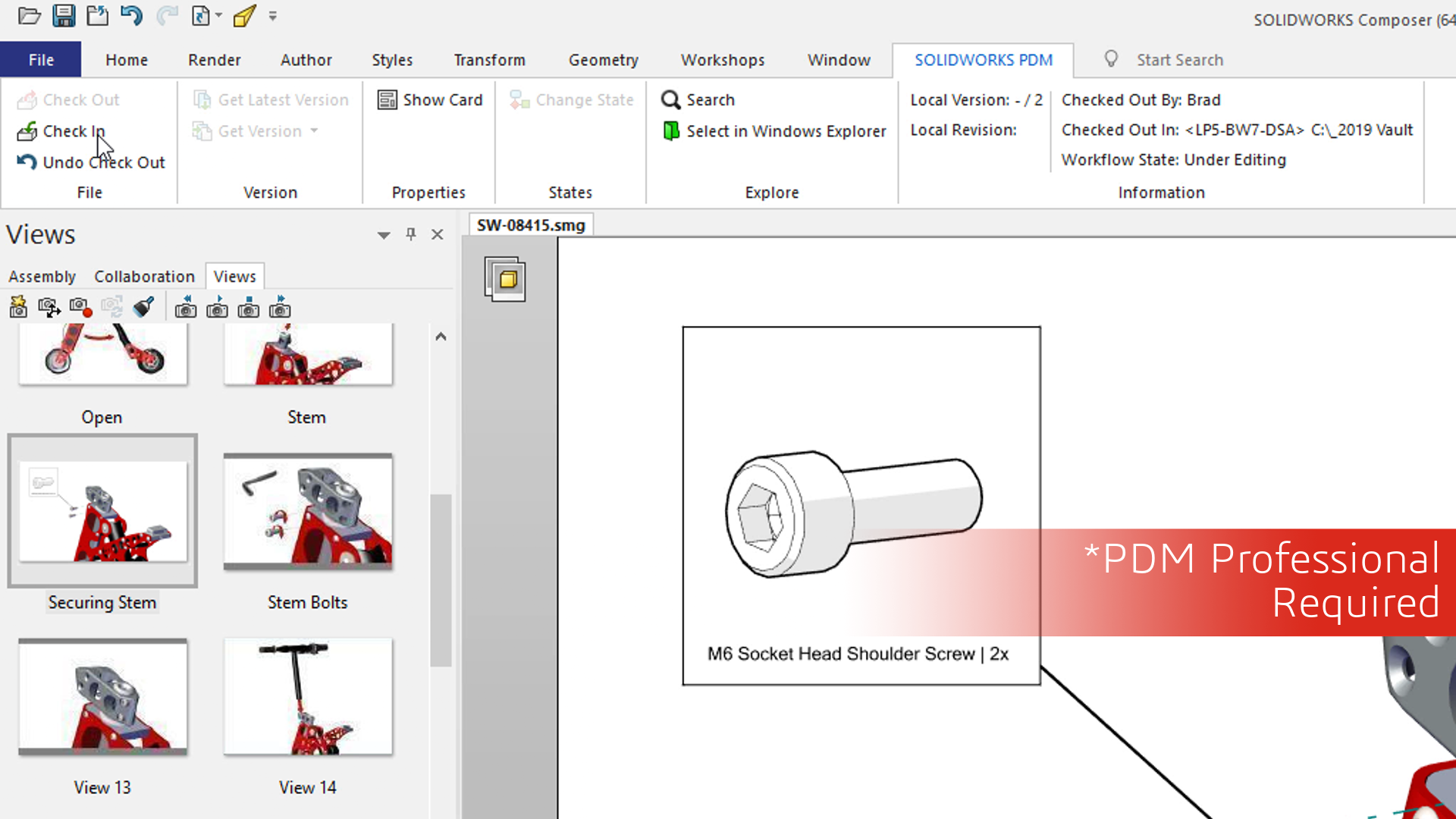This screenshot has width=1456, height=819.
Task: Select the Capture View icon
Action: click(x=18, y=307)
